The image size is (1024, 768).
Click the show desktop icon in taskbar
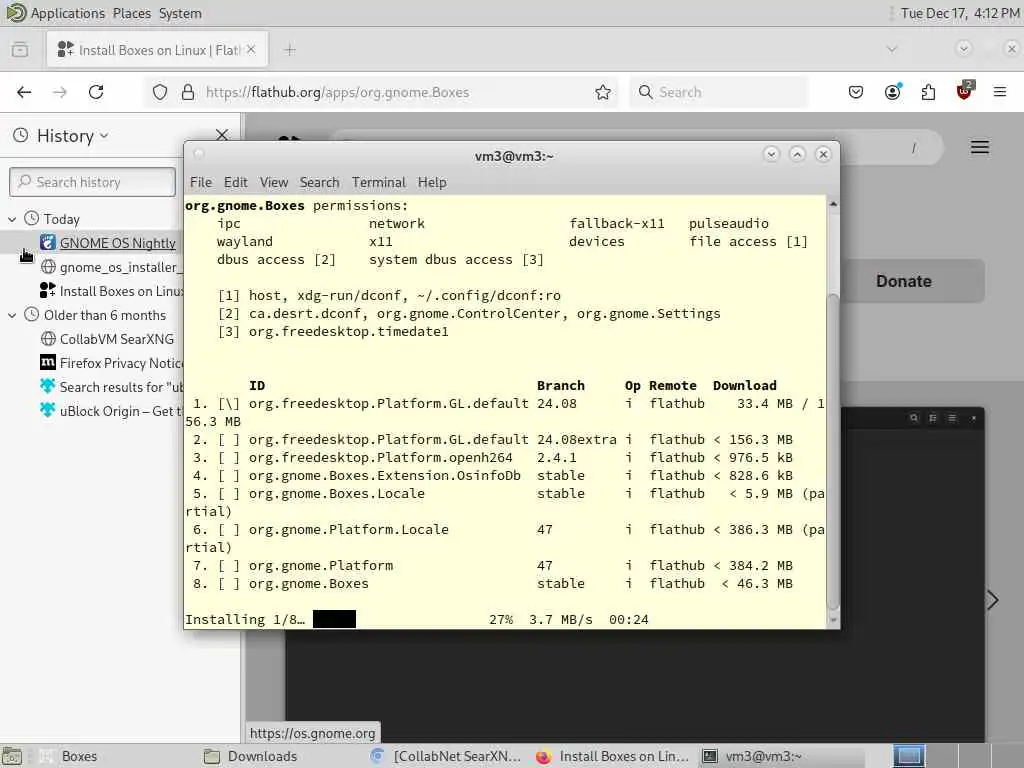click(x=12, y=756)
